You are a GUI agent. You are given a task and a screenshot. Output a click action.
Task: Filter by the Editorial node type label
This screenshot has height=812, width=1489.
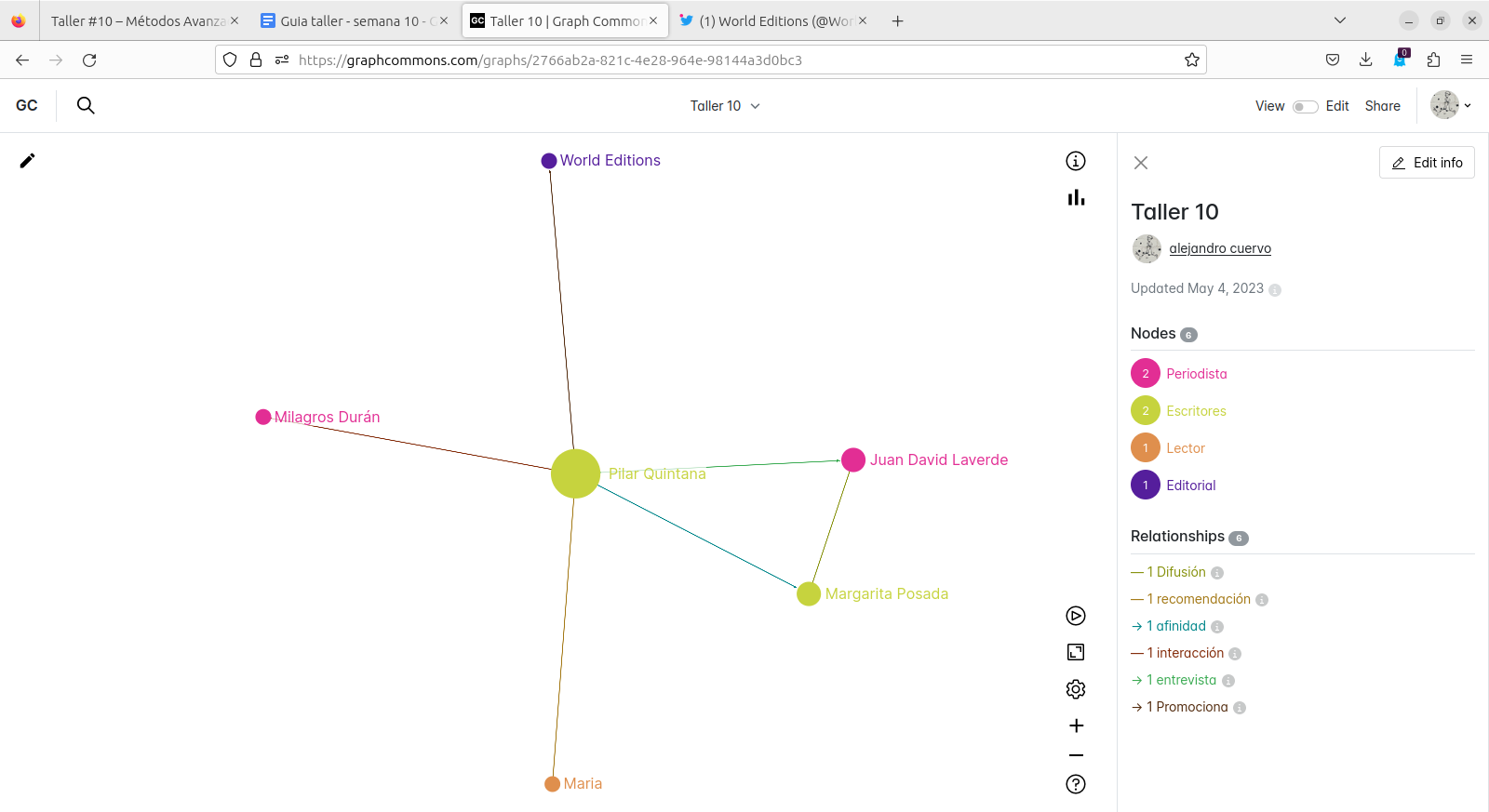1191,486
